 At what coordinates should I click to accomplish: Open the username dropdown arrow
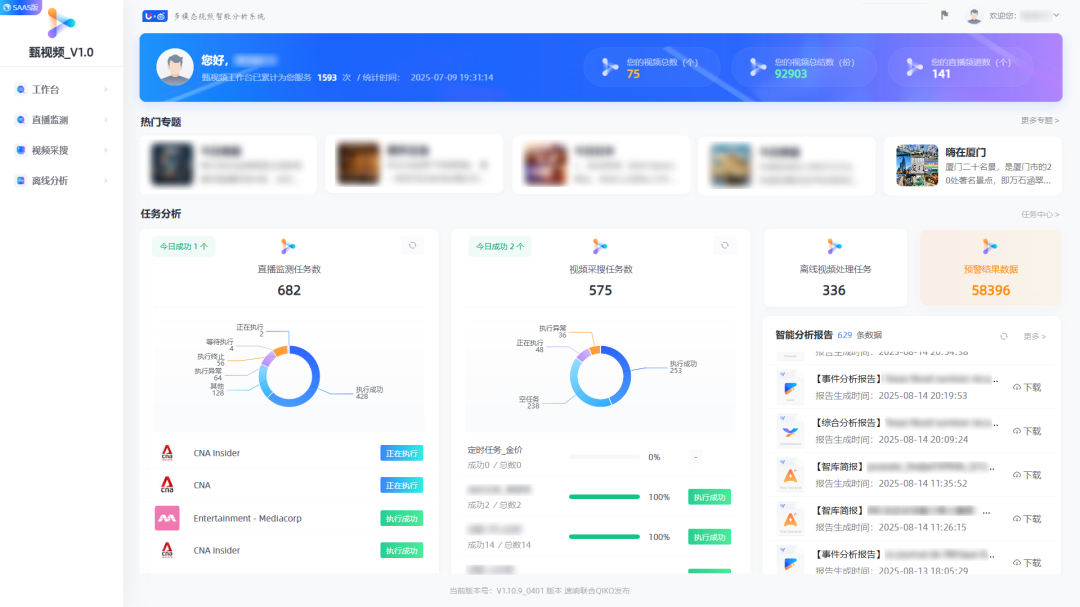coord(1056,16)
